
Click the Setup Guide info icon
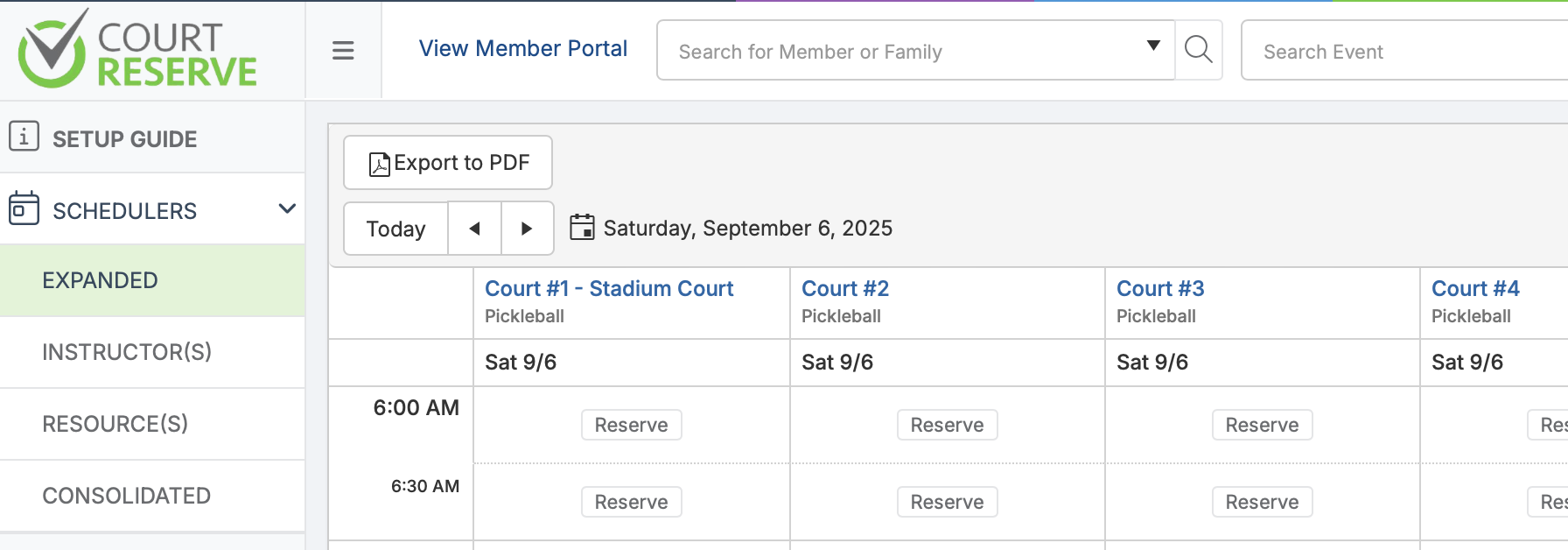click(x=24, y=137)
